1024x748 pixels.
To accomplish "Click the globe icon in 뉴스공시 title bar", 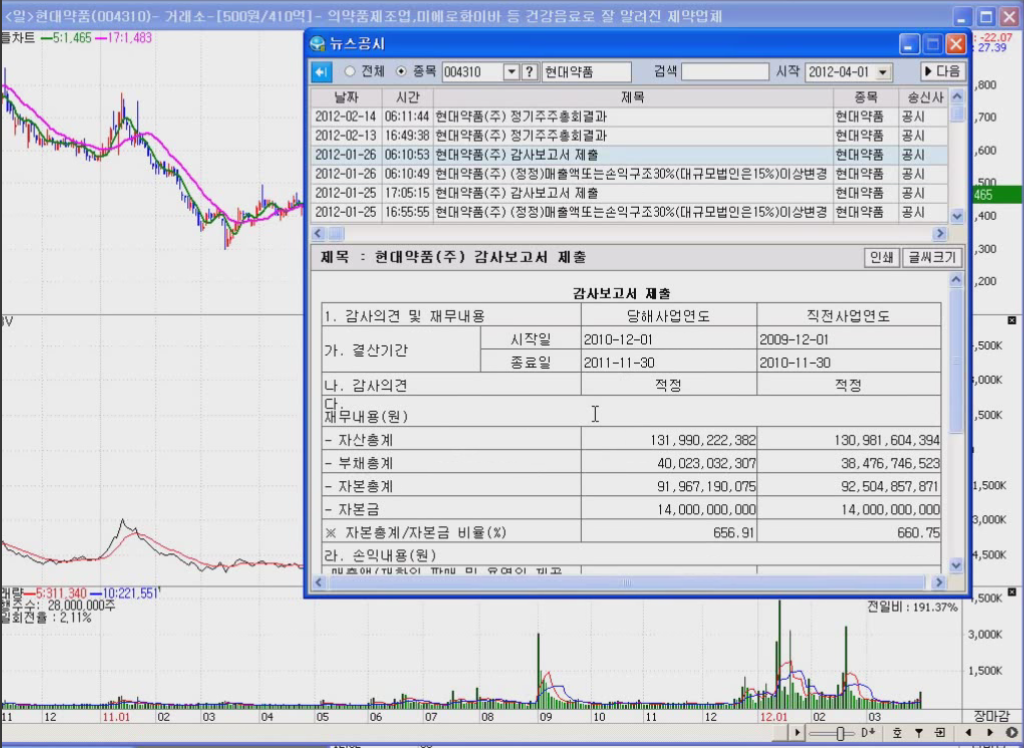I will pos(317,44).
